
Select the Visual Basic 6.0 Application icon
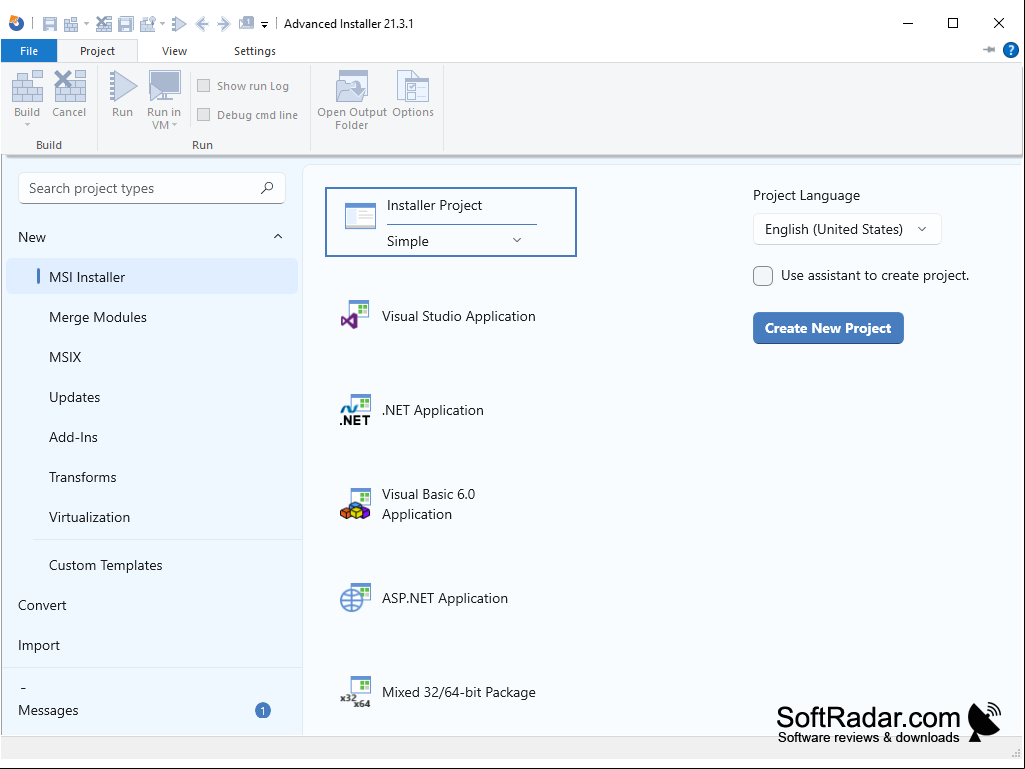click(356, 504)
